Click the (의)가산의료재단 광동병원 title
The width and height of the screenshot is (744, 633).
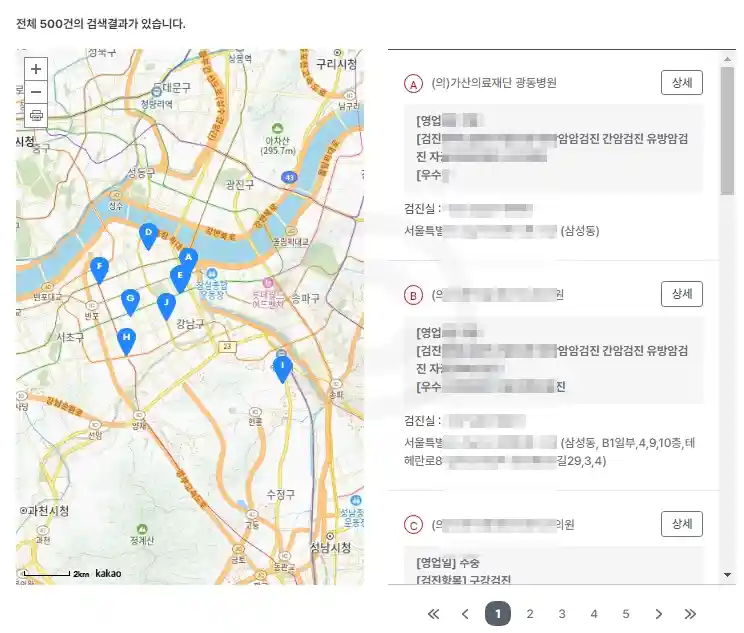click(x=493, y=83)
